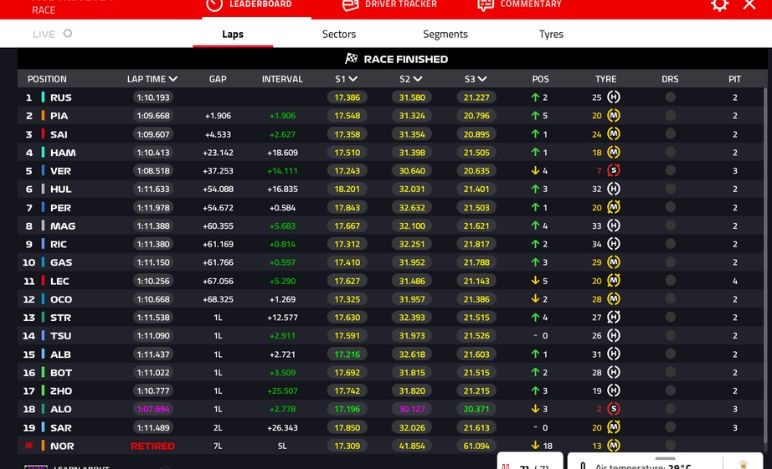Open the settings gear icon
The image size is (772, 469).
pyautogui.click(x=719, y=5)
